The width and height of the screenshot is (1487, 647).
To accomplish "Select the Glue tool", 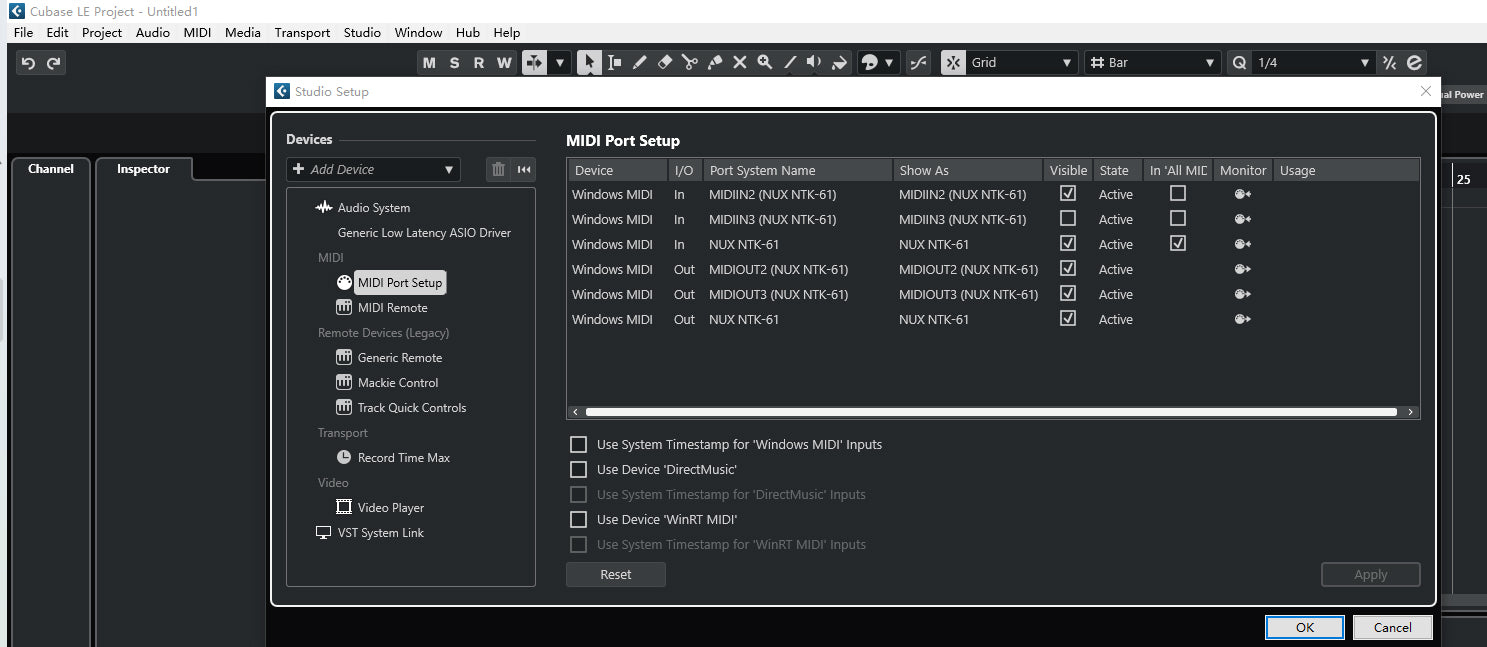I will point(715,62).
